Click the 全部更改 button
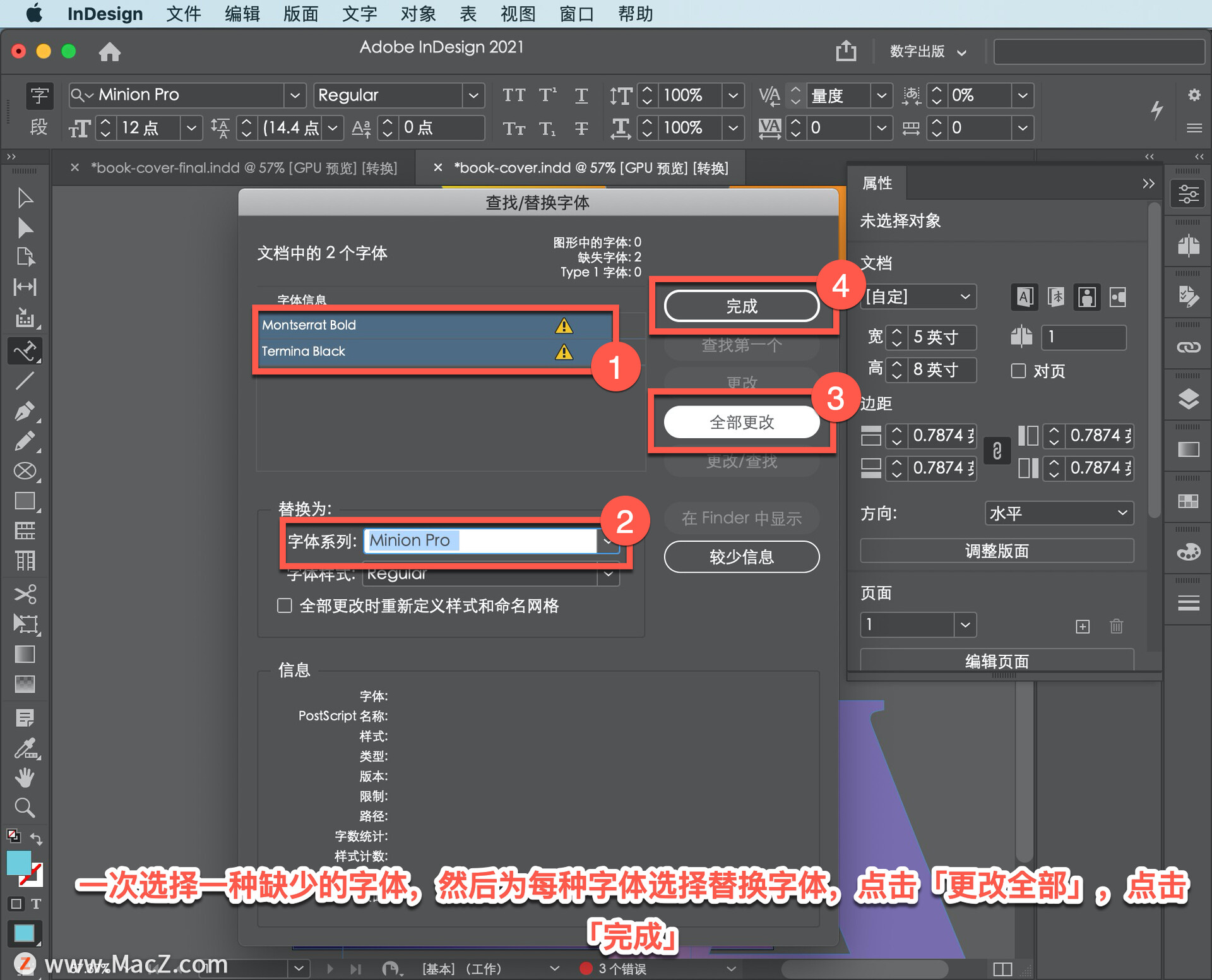Screen dimensions: 1212x980 (x=741, y=422)
